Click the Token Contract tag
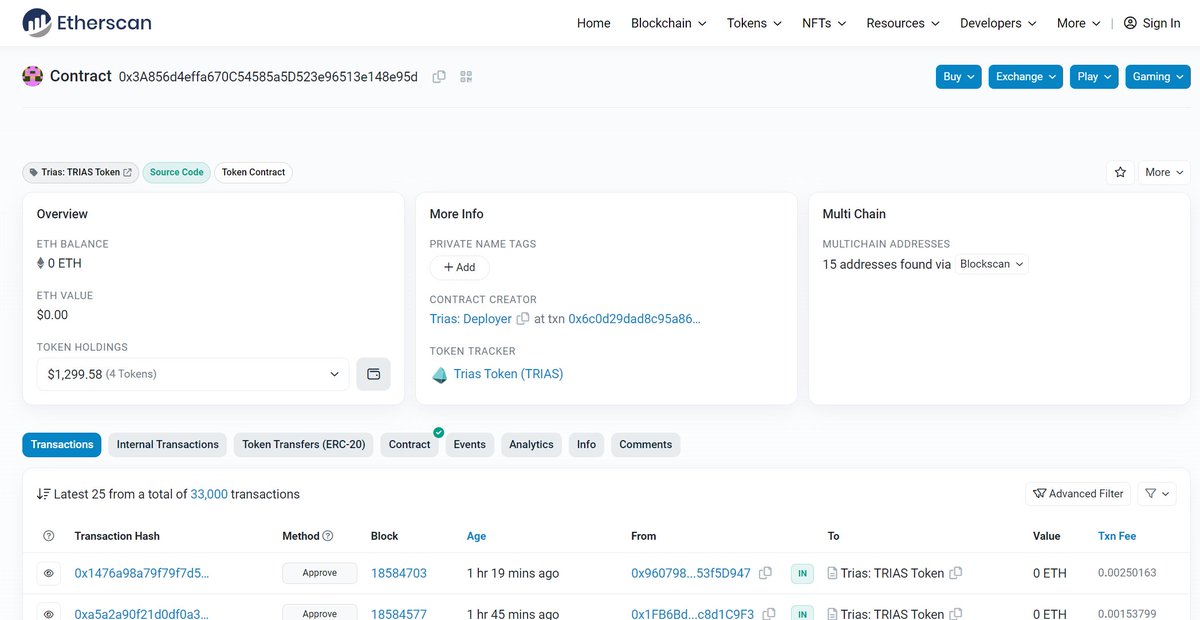The height and width of the screenshot is (620, 1200). point(254,172)
